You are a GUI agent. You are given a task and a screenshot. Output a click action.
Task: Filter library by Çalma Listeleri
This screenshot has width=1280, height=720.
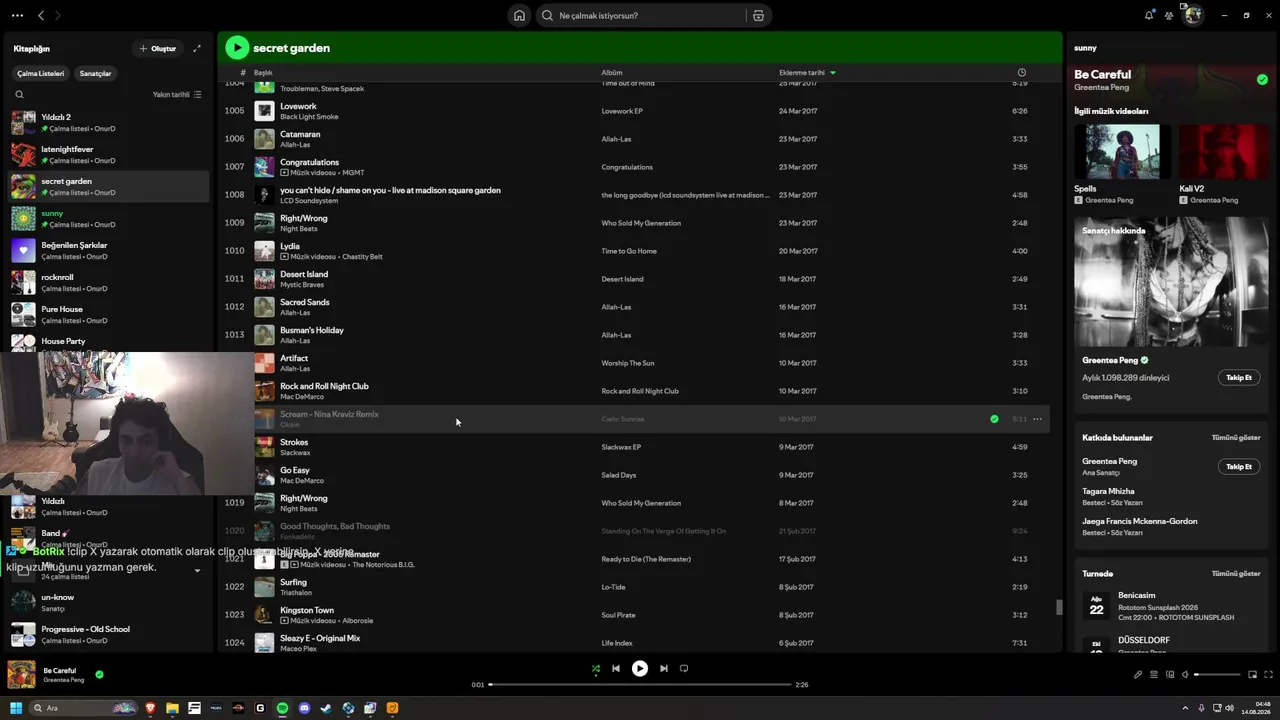click(x=41, y=73)
